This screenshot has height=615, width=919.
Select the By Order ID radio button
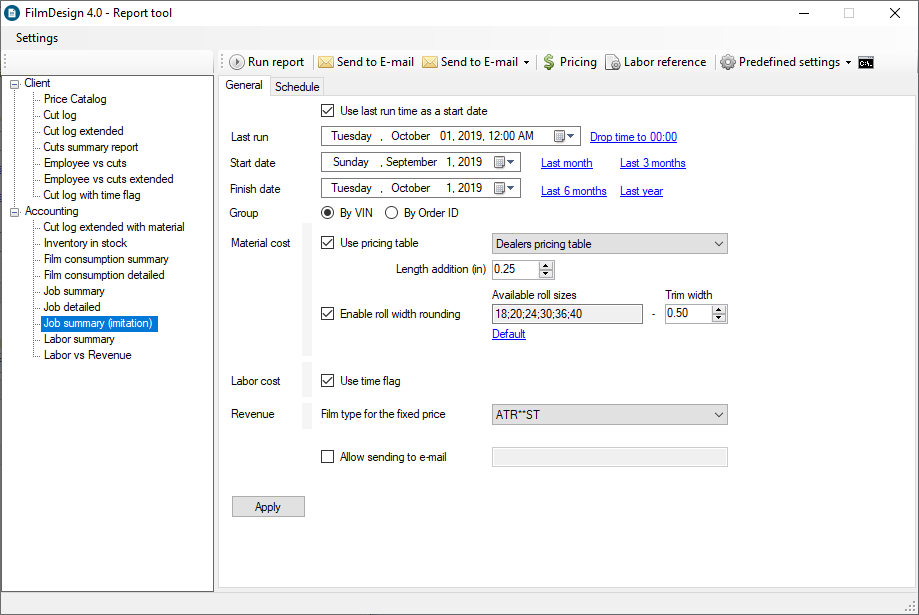391,213
